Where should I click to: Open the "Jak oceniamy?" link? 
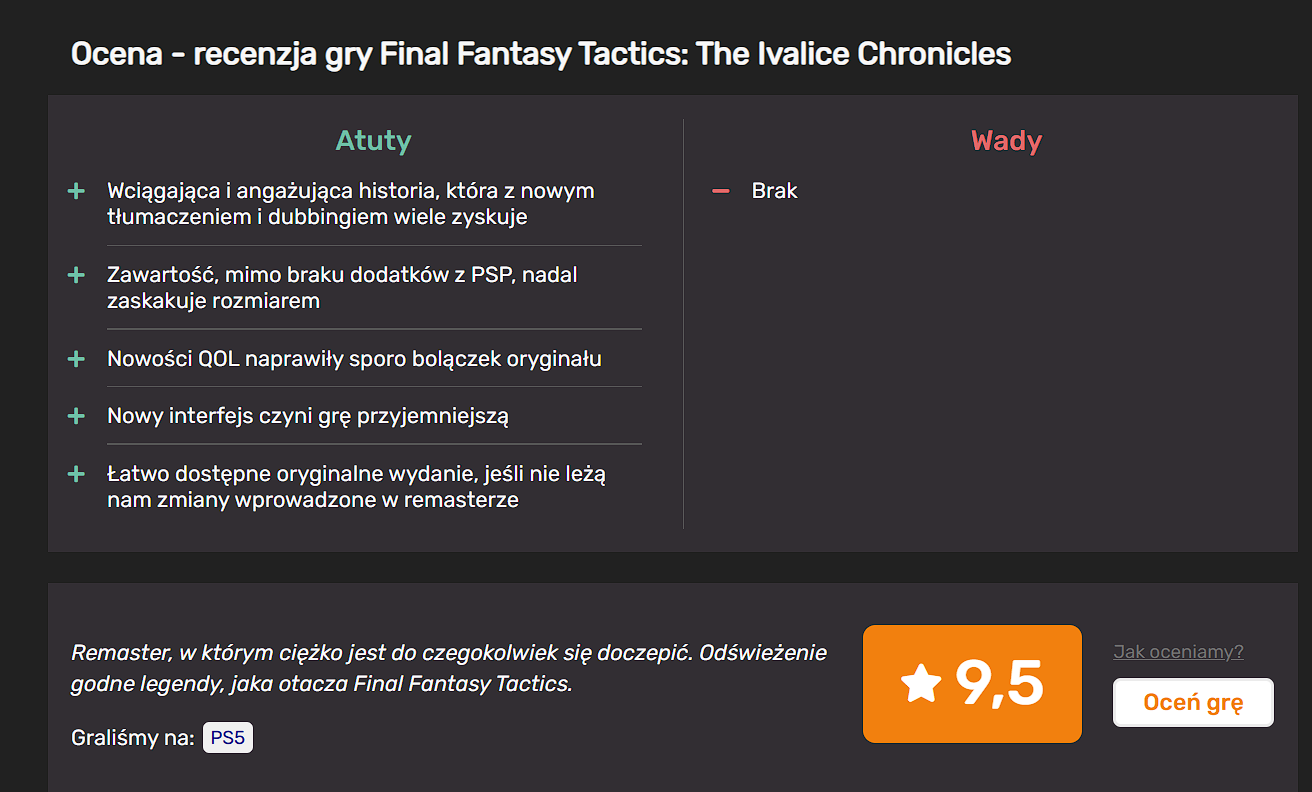(1178, 652)
